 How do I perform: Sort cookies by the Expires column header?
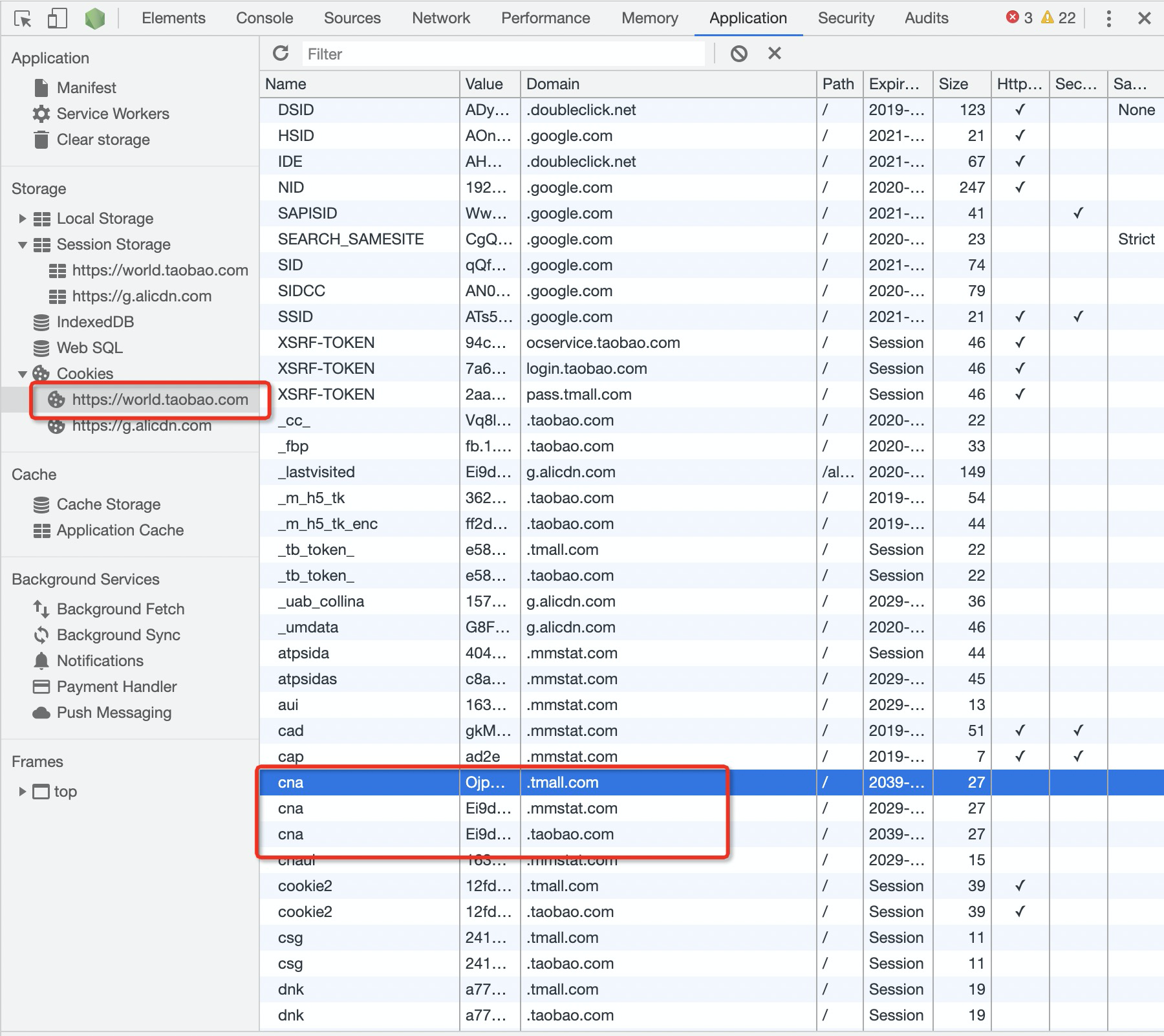(x=898, y=84)
